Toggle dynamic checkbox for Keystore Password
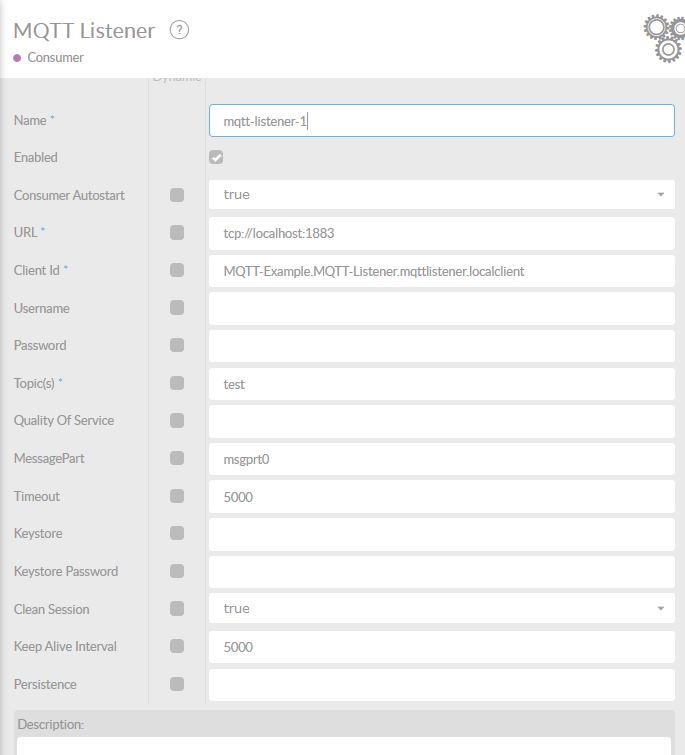 pos(177,571)
